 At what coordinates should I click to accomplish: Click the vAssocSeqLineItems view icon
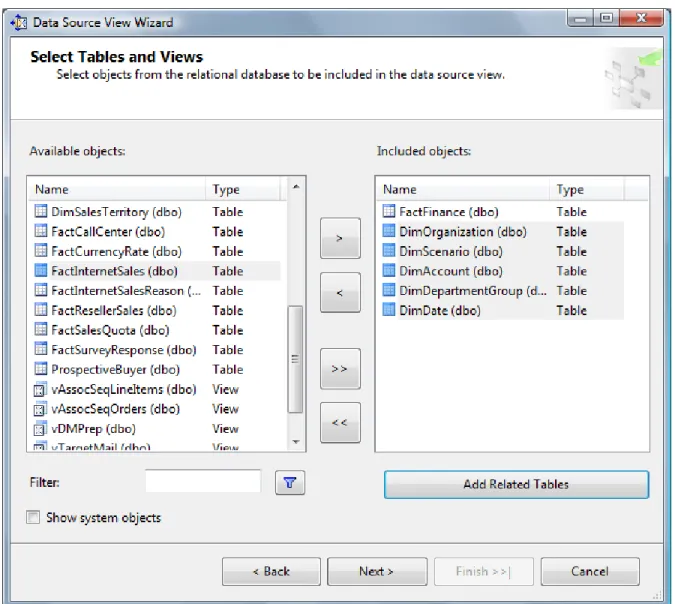40,389
